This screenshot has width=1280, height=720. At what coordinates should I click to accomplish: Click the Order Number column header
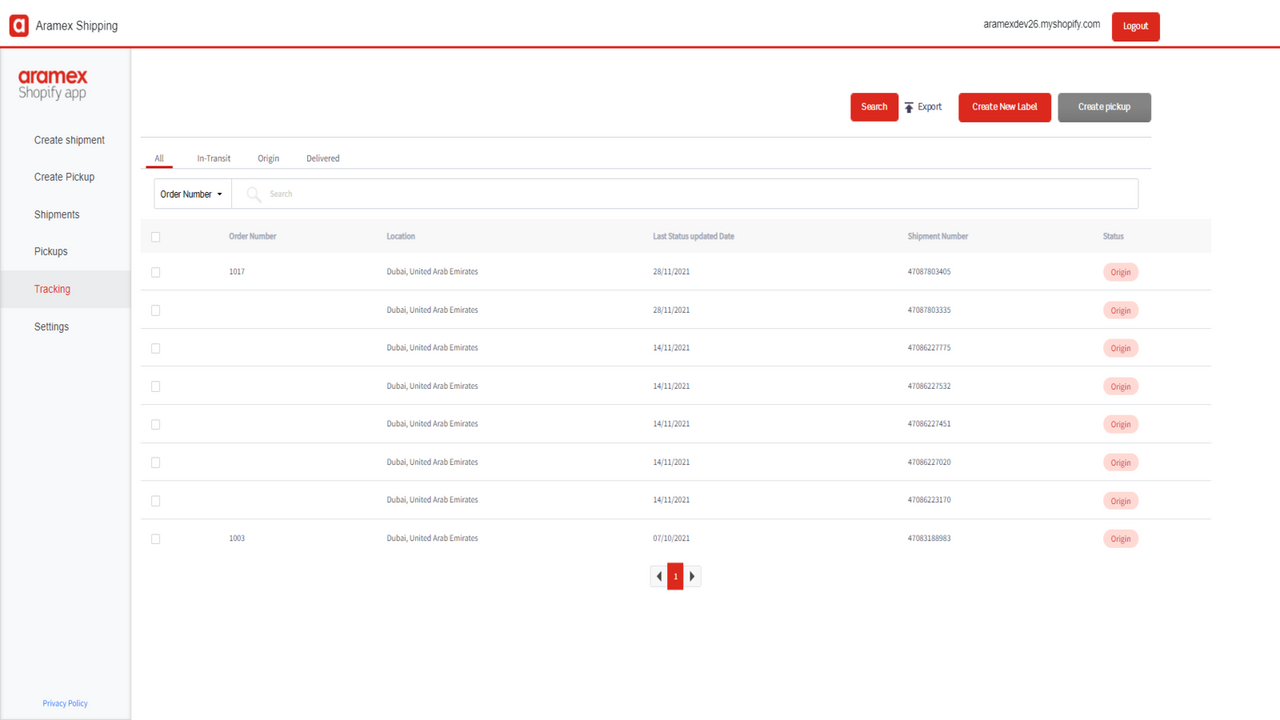click(x=252, y=237)
